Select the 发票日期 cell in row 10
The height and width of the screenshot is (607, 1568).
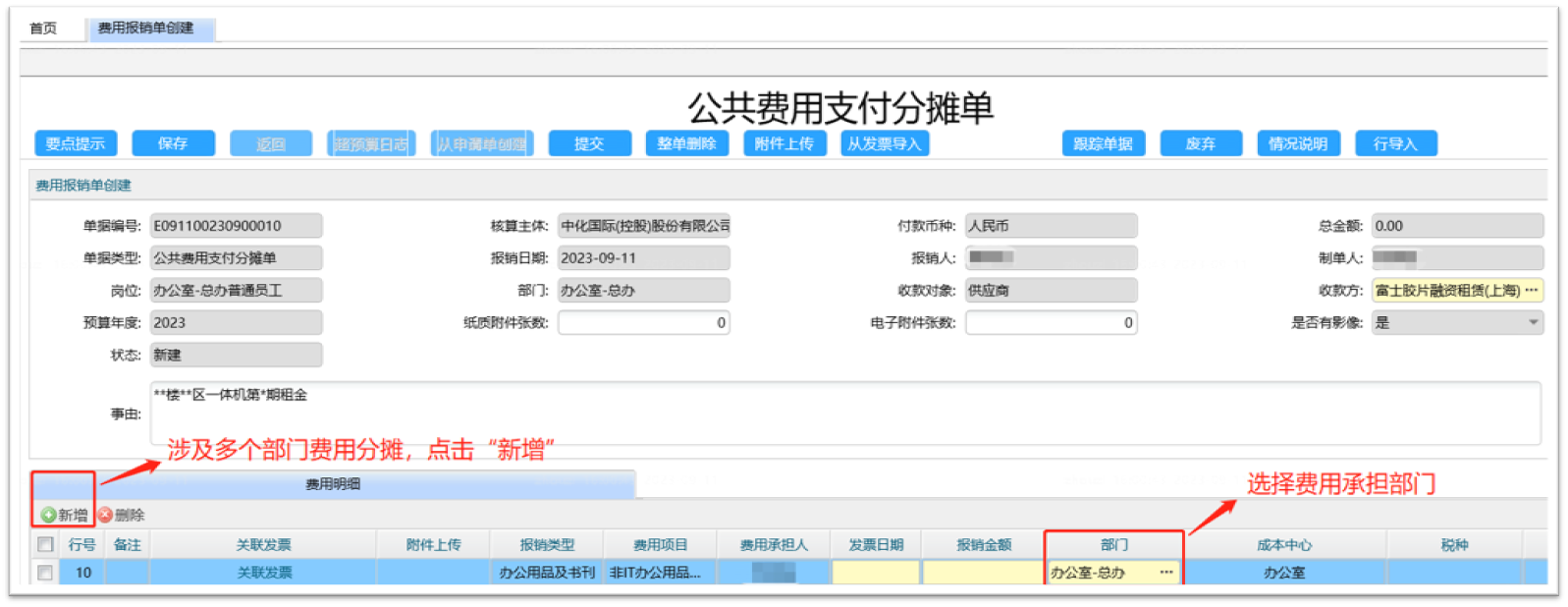coord(876,573)
